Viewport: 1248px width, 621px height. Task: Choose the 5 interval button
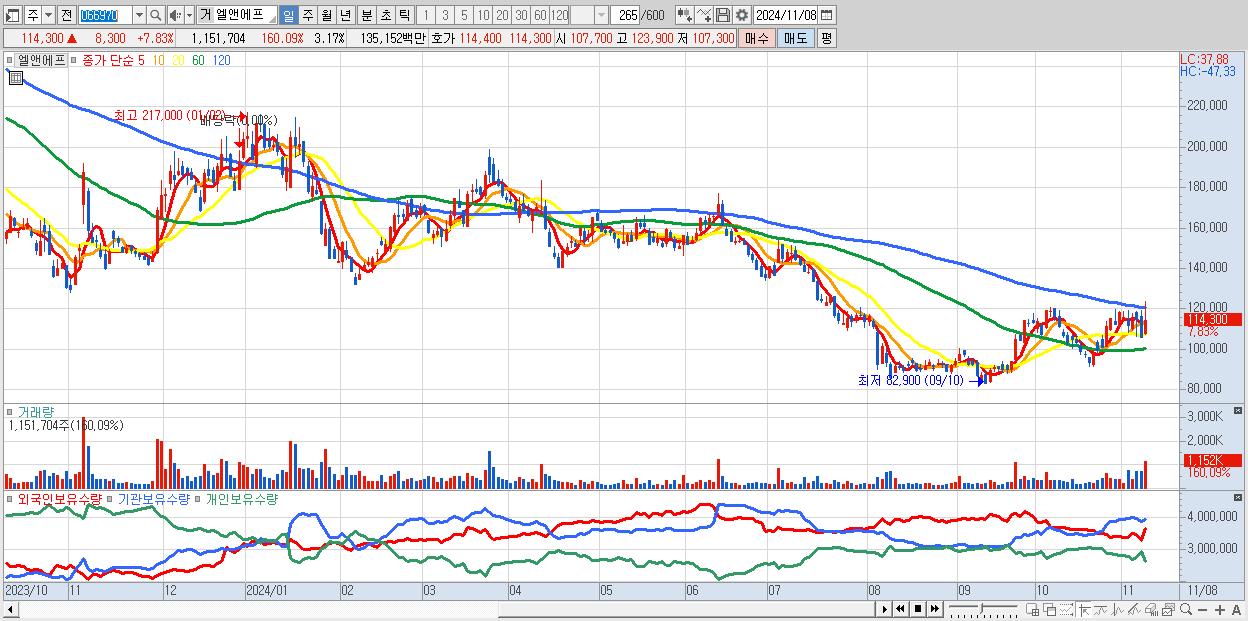(464, 15)
